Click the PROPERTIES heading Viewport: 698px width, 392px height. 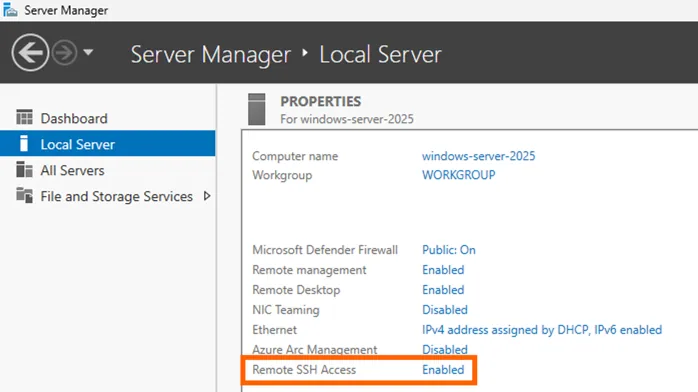(321, 101)
